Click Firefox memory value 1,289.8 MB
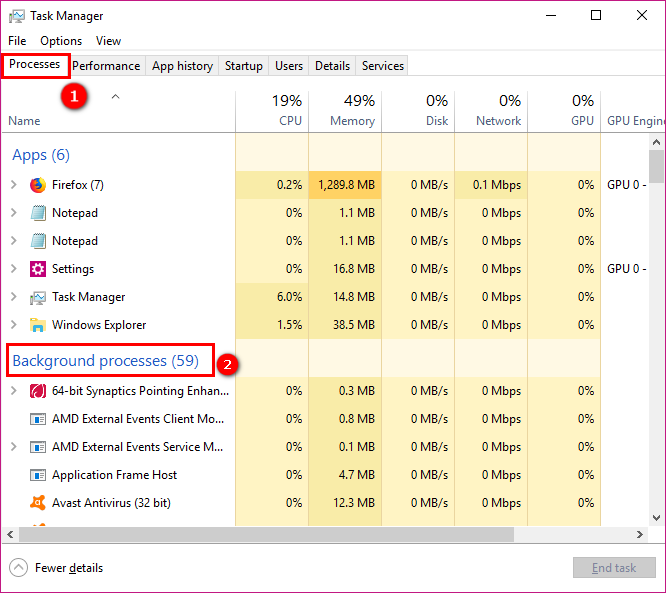This screenshot has width=666, height=593. coord(347,185)
